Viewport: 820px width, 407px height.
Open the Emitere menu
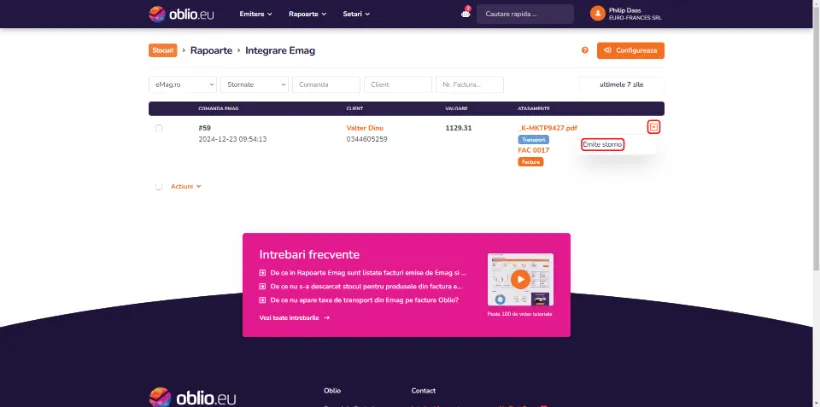click(x=256, y=14)
